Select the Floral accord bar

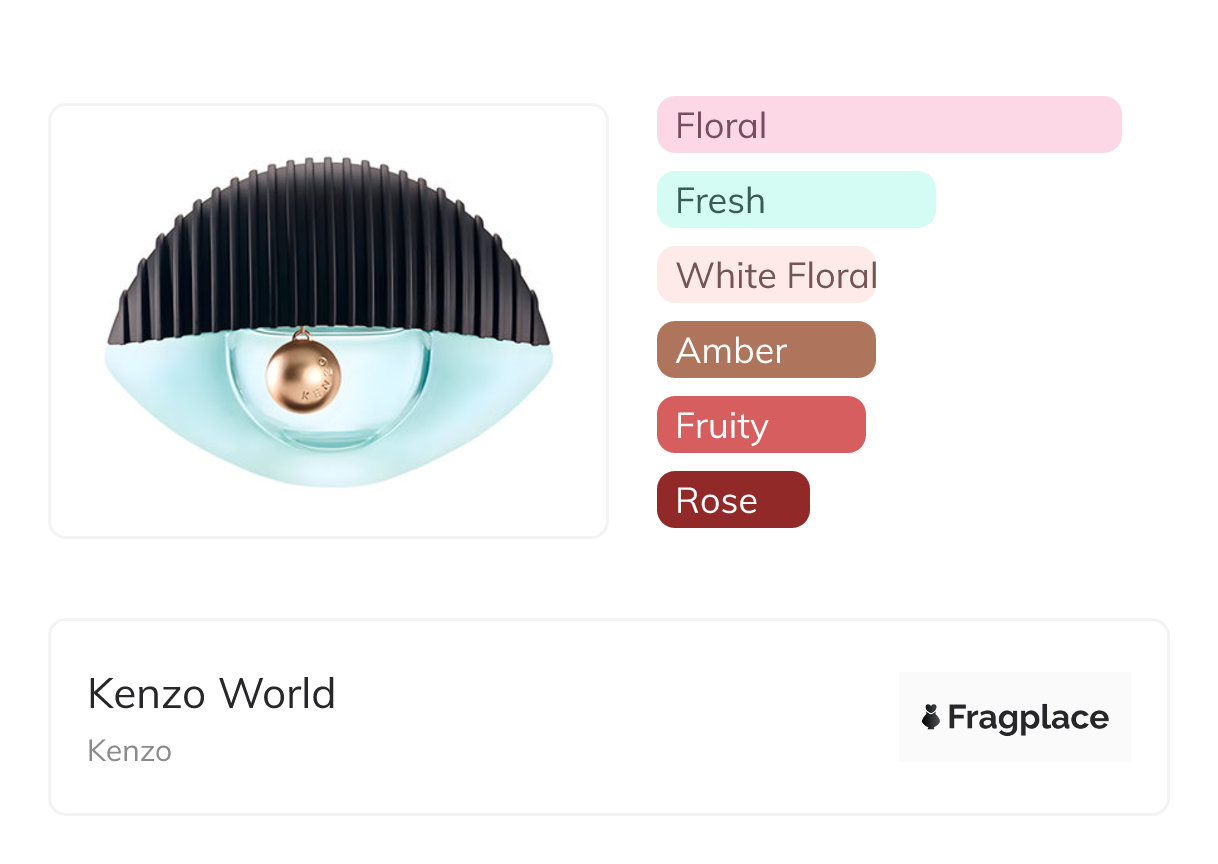click(889, 125)
